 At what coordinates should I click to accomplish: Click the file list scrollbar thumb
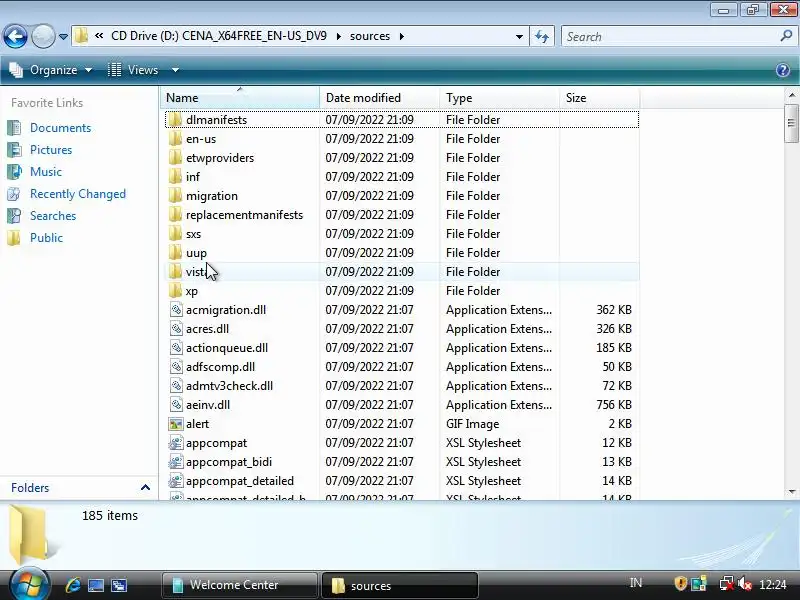pos(791,123)
